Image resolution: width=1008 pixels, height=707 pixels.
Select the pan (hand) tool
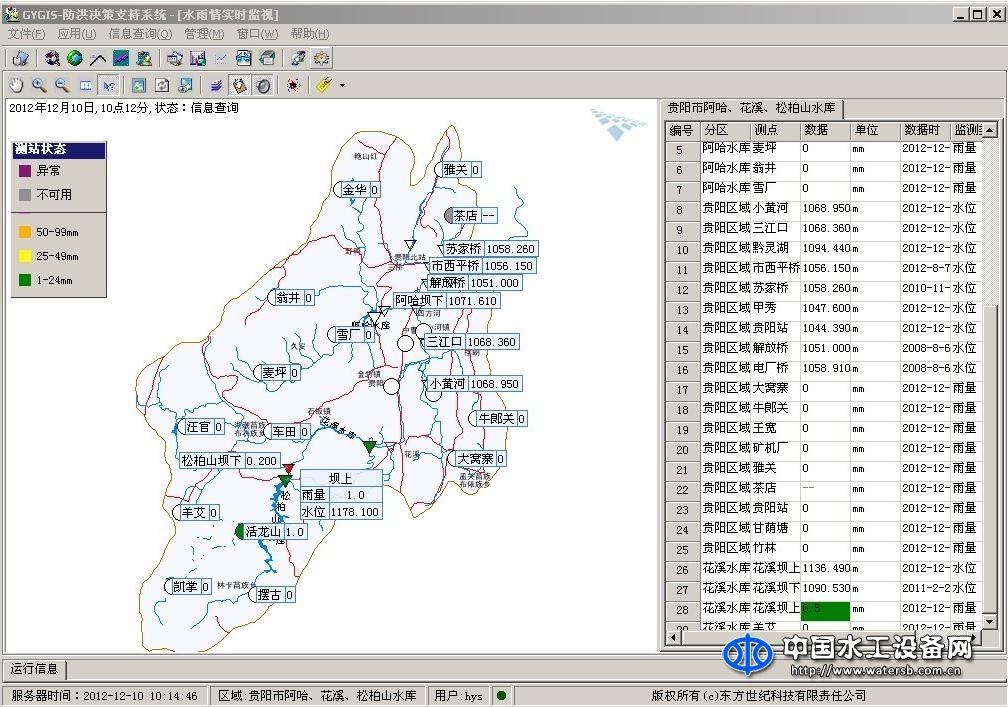pos(16,85)
